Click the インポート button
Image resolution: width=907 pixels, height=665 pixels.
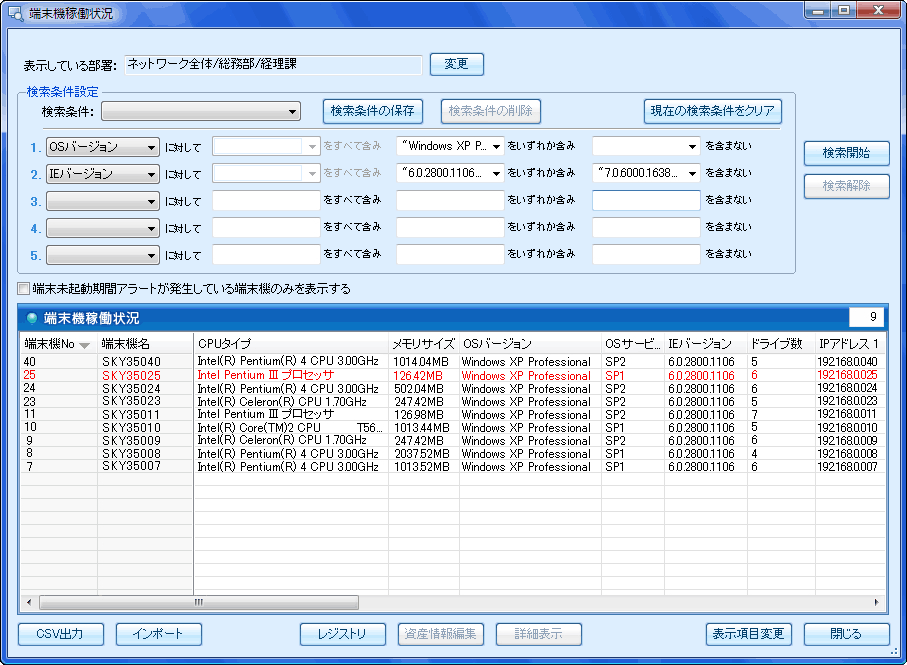158,634
